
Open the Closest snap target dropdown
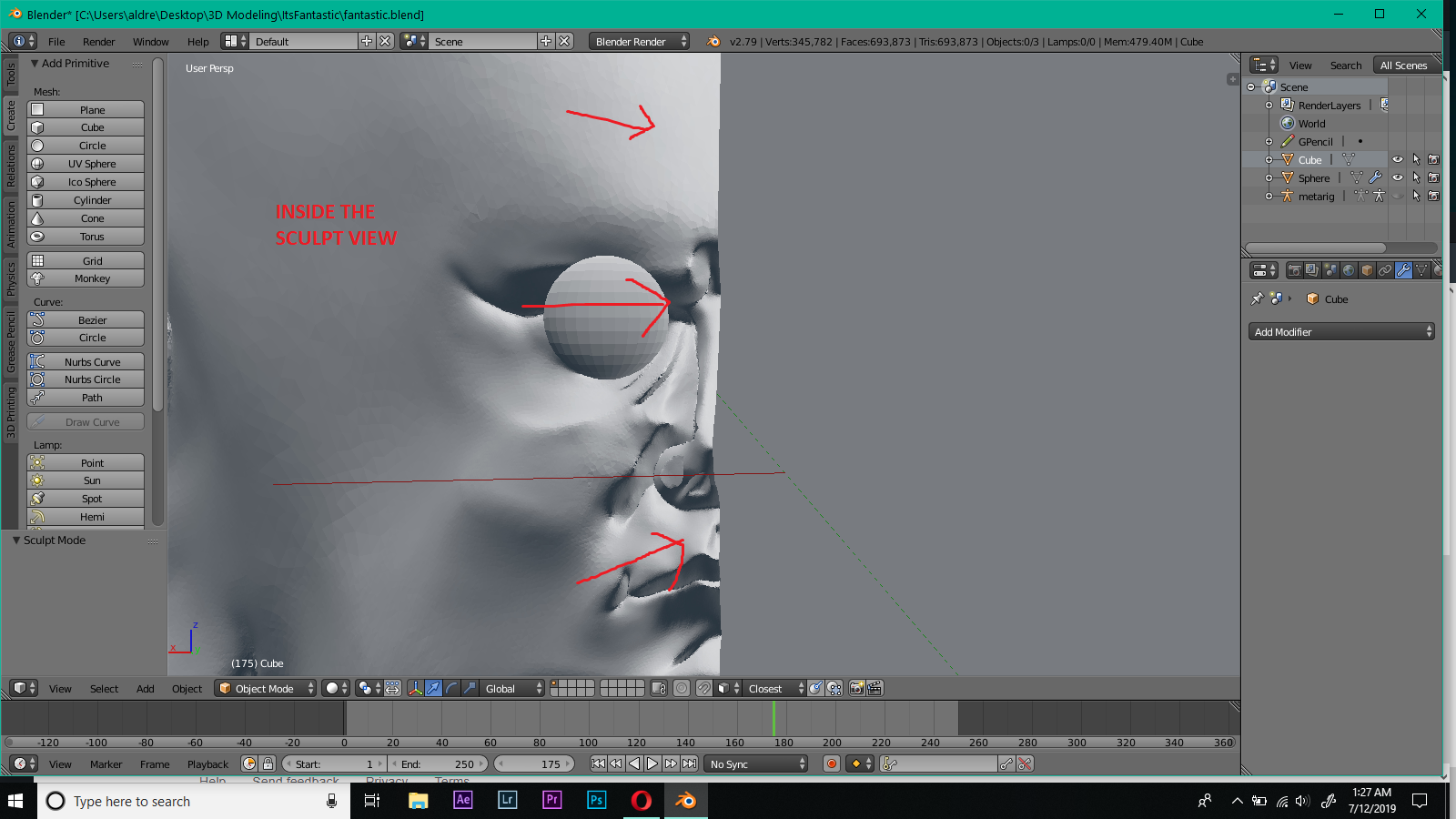[x=774, y=688]
